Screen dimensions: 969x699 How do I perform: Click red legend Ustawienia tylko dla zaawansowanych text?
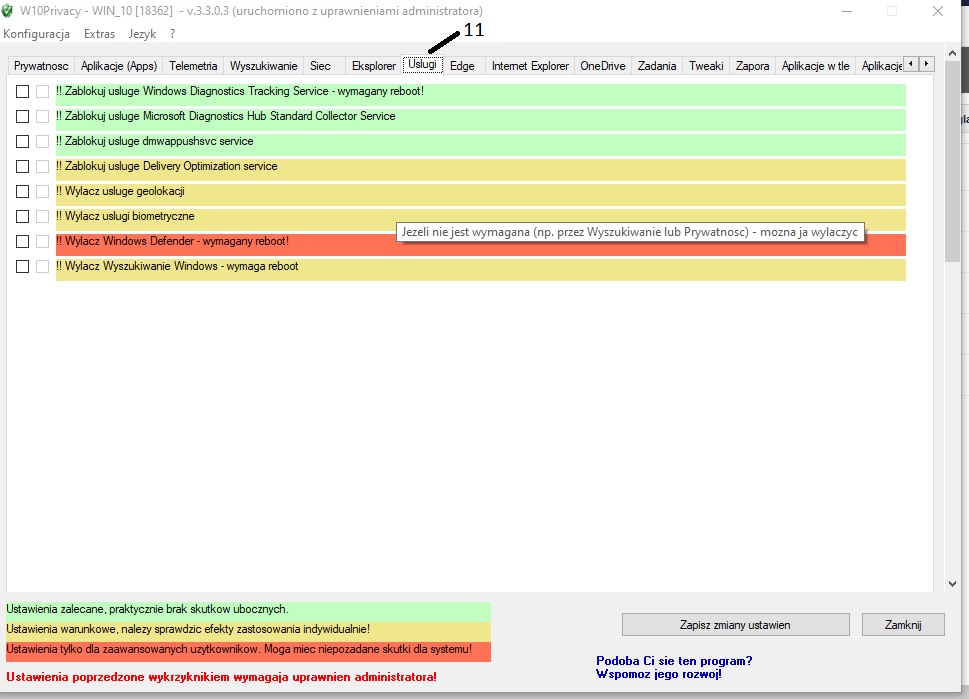239,650
